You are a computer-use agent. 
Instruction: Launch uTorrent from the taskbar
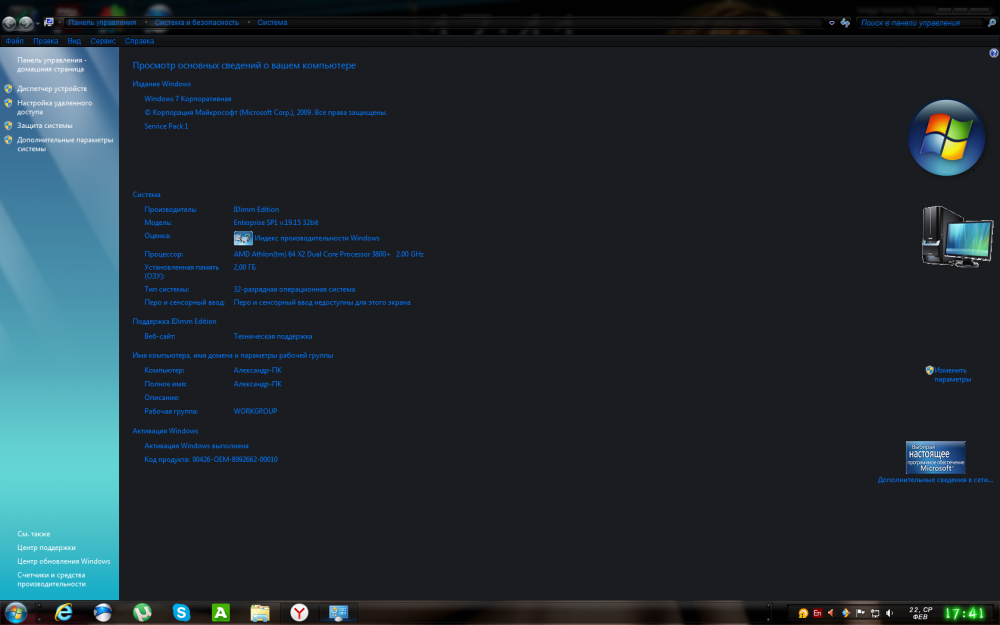pyautogui.click(x=143, y=612)
